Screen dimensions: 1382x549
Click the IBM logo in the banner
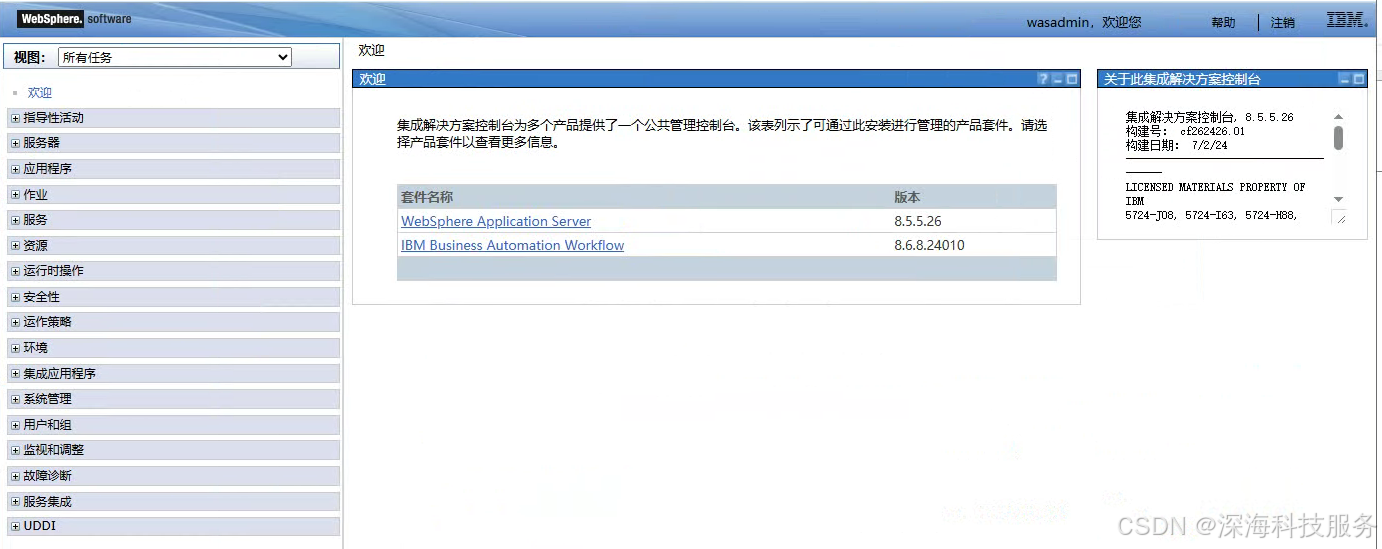coord(1347,20)
